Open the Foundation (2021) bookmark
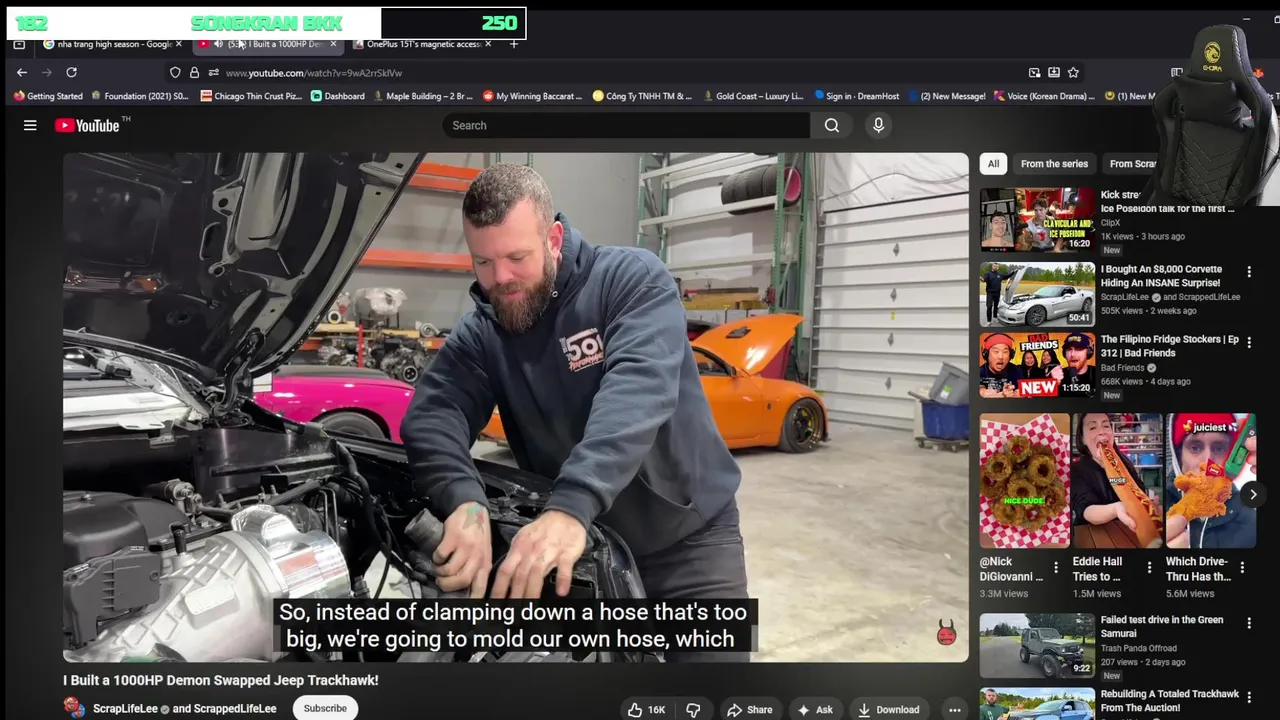The width and height of the screenshot is (1280, 720). tap(139, 96)
